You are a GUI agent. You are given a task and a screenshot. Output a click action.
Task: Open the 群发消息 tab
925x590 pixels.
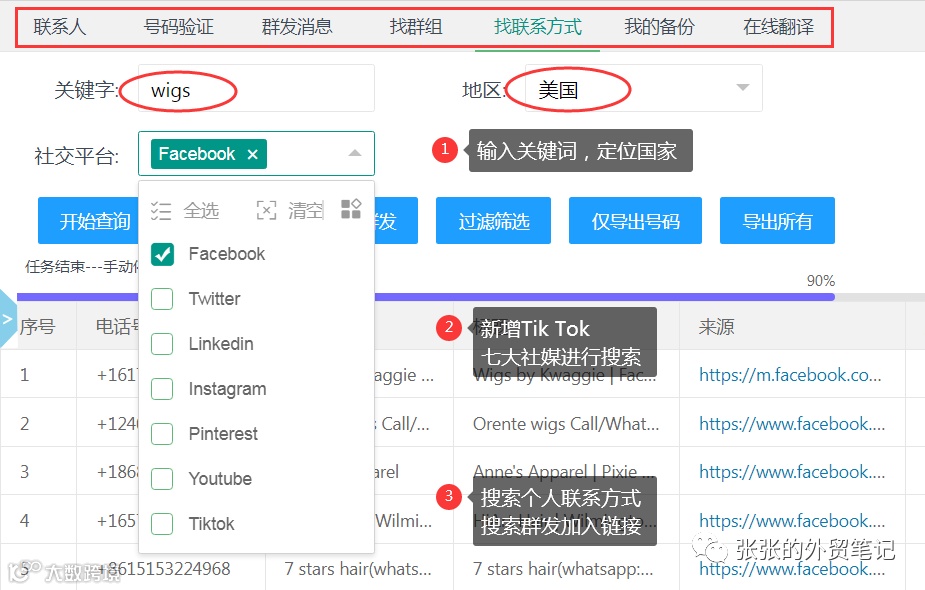pyautogui.click(x=297, y=27)
